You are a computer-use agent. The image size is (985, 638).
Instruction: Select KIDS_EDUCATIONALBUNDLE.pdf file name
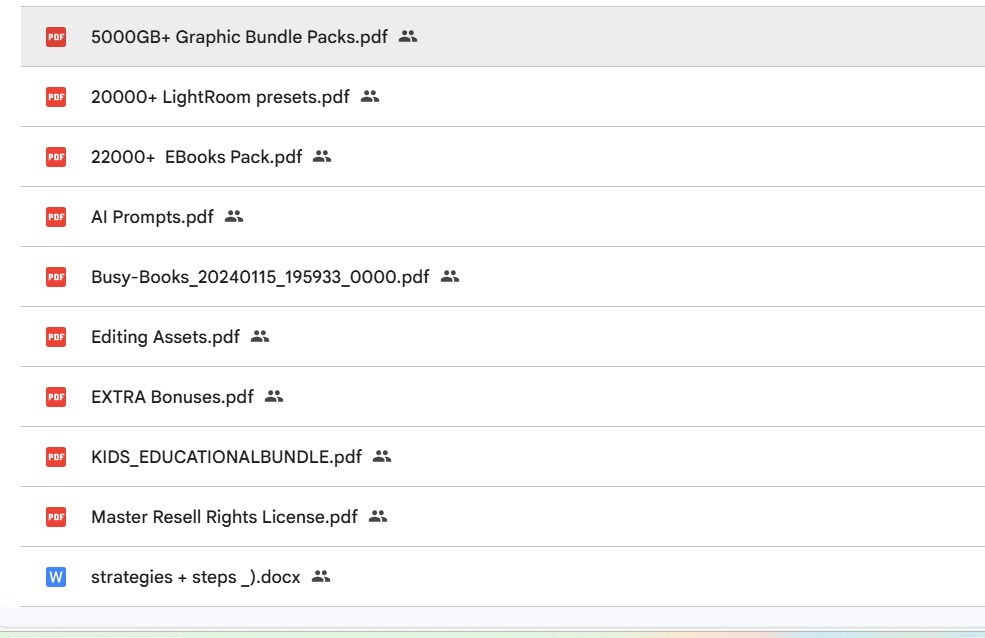(x=226, y=457)
